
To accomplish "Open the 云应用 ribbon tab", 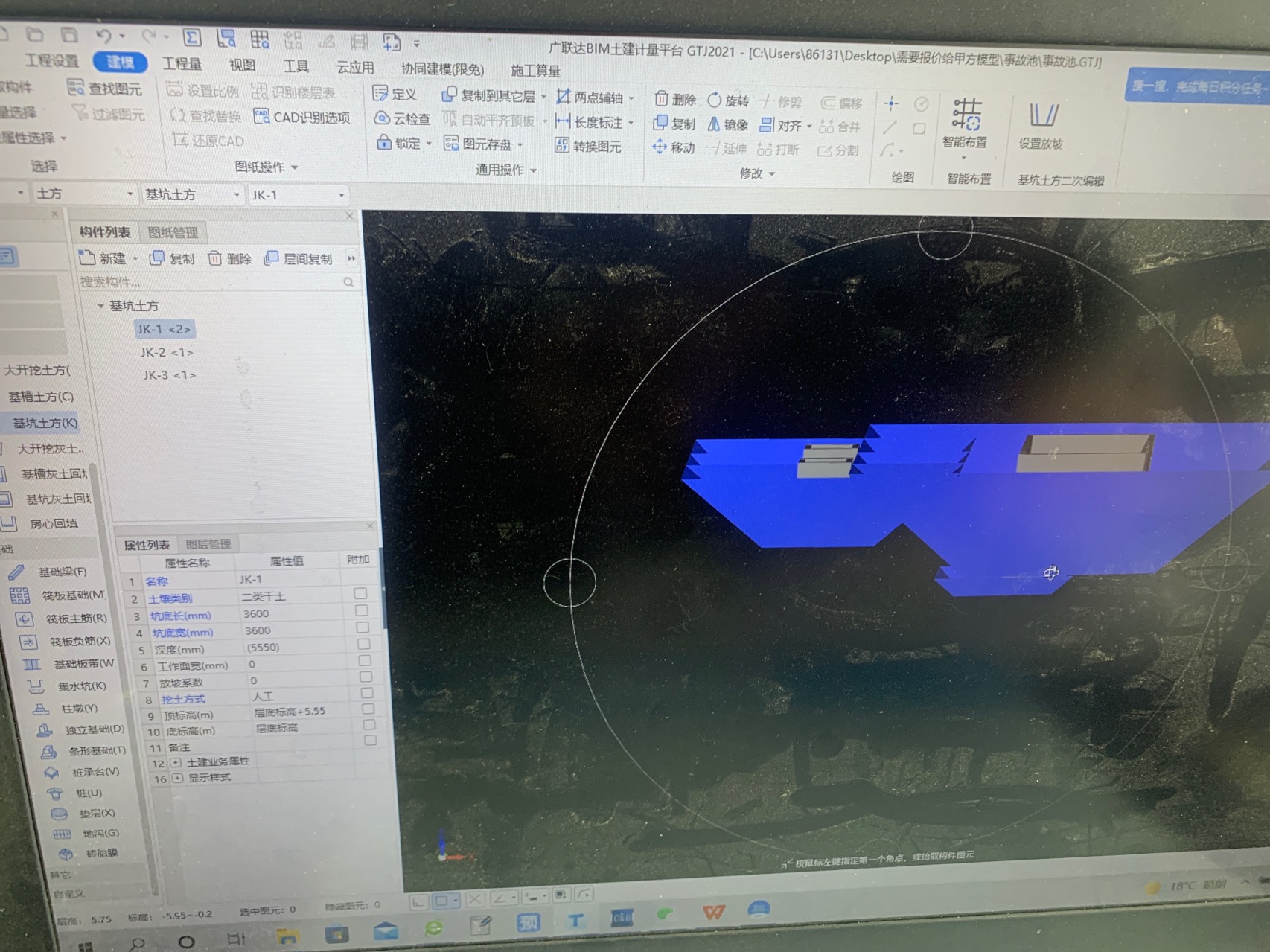I will coord(355,67).
